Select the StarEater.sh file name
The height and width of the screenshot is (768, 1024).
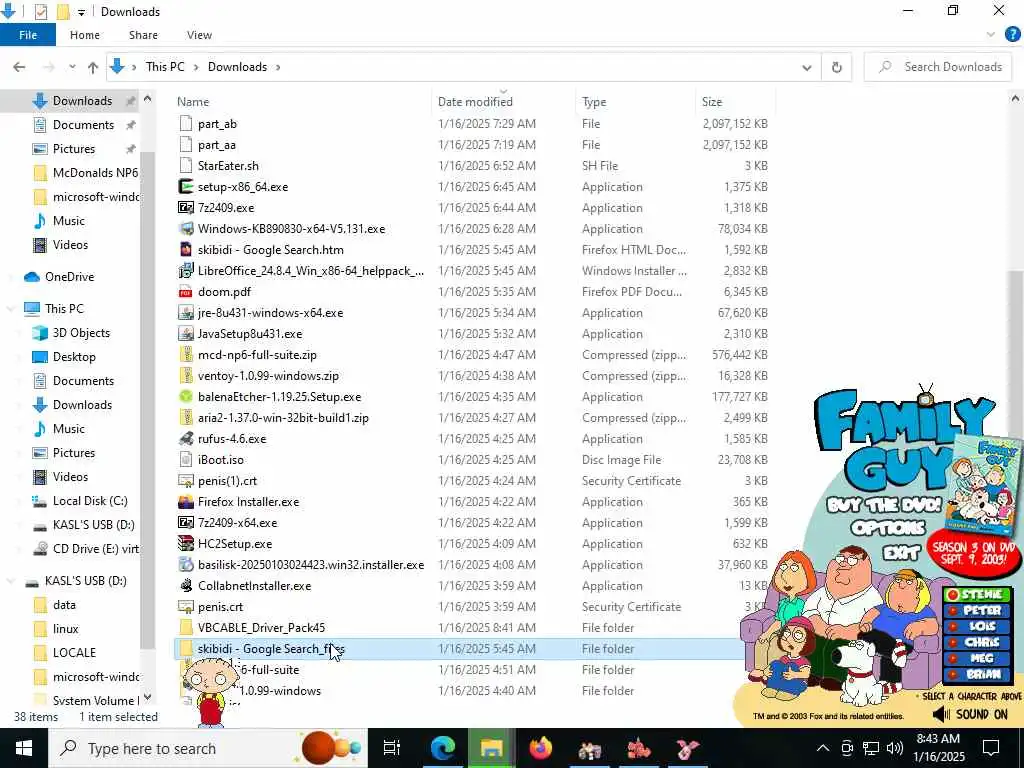[228, 166]
